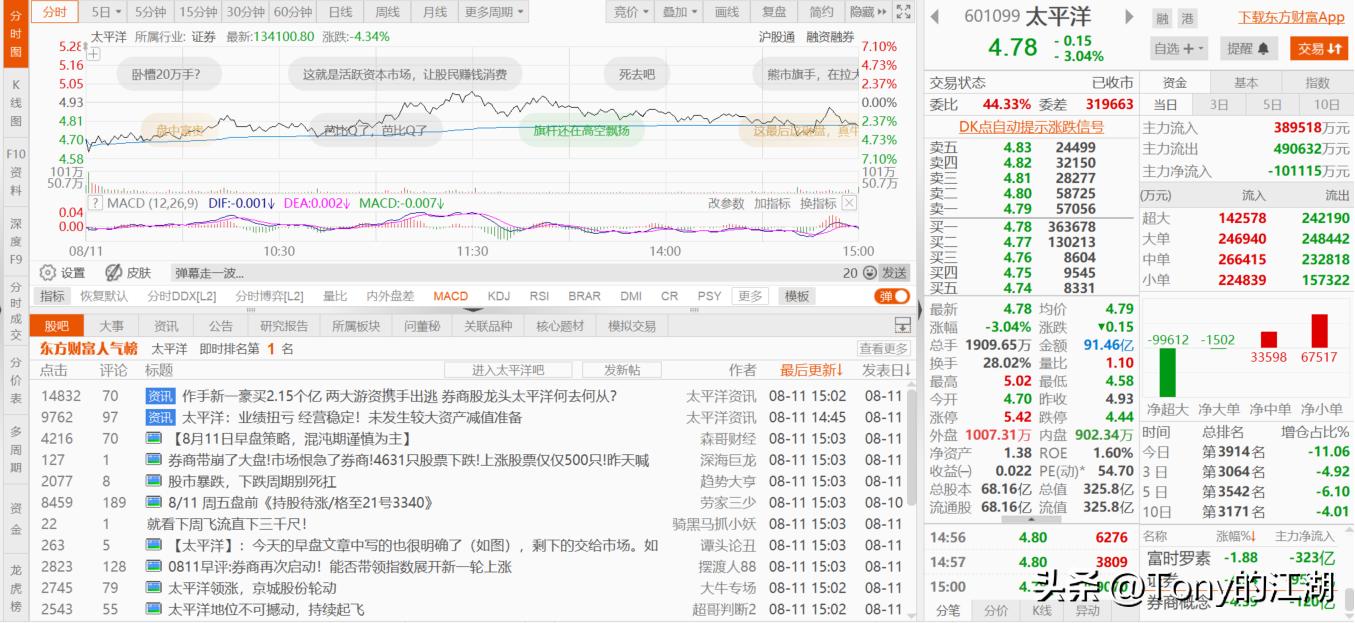The height and width of the screenshot is (623, 1355).
Task: Click the pop-out panel icon below 模拟交易
Action: point(903,324)
